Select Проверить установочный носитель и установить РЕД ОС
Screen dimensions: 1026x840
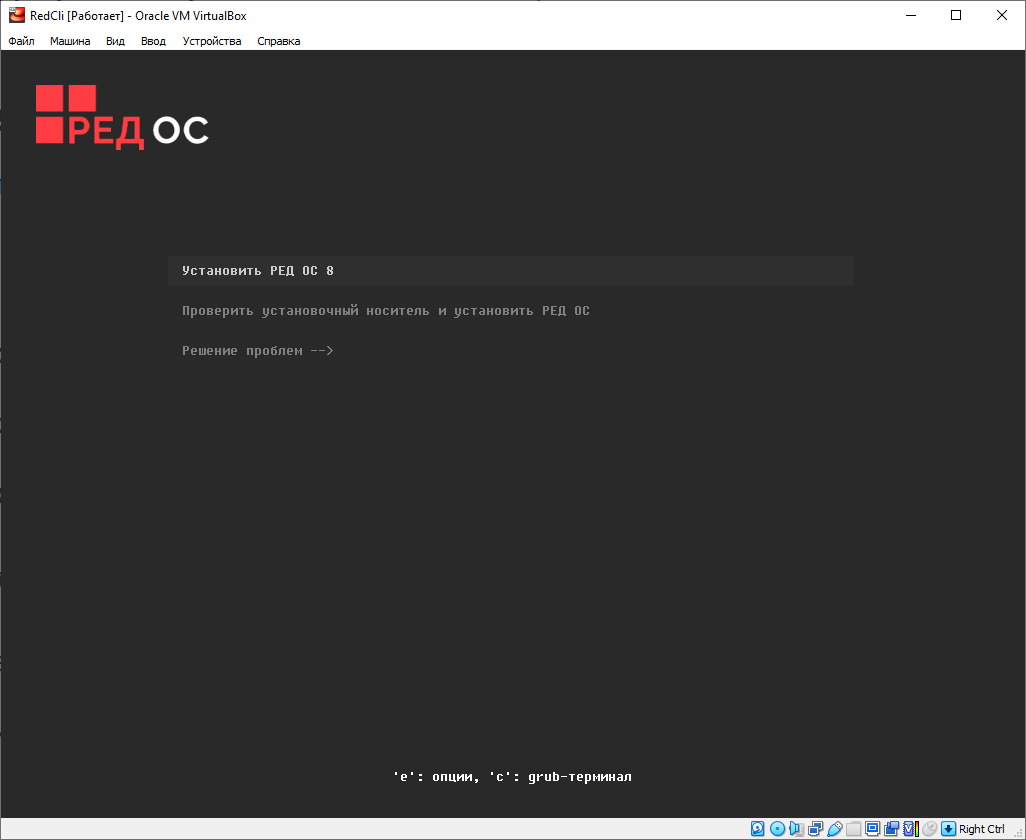coord(386,311)
